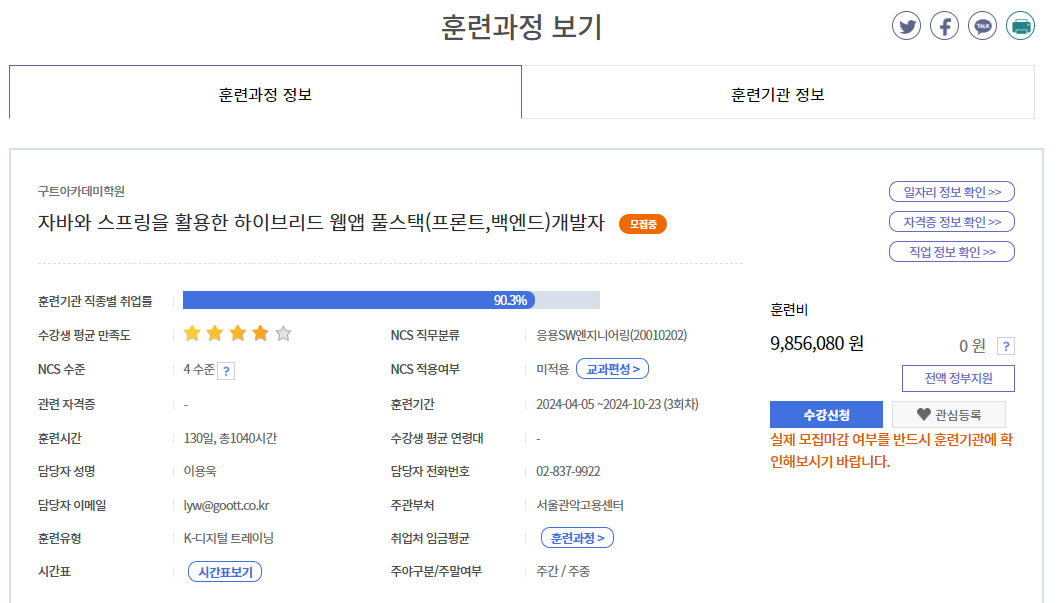The width and height of the screenshot is (1057, 603).
Task: Click the orange 모집중 status badge
Action: pyautogui.click(x=642, y=224)
